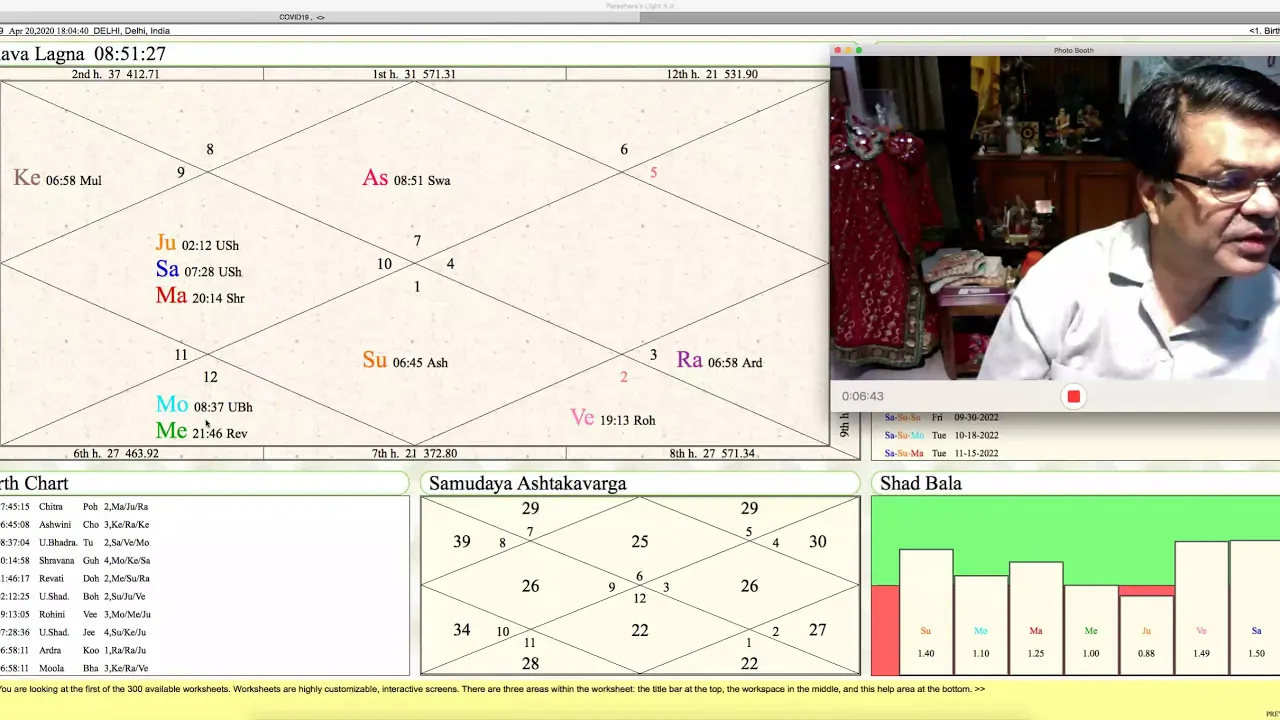Click the Me 1.00 Shad Bala bar
Viewport: 1280px width, 720px height.
click(x=1091, y=630)
